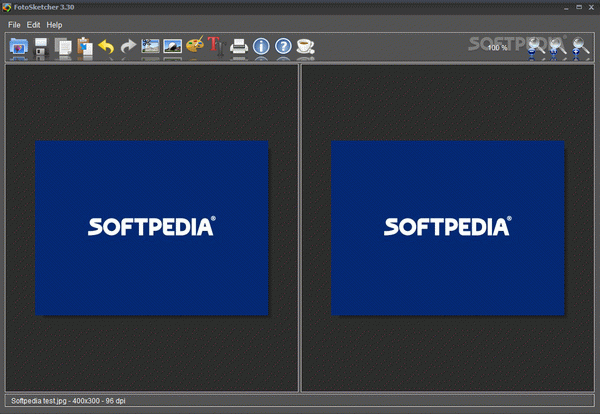Fit zoom with the middle magnifier icon
The height and width of the screenshot is (414, 600).
556,48
